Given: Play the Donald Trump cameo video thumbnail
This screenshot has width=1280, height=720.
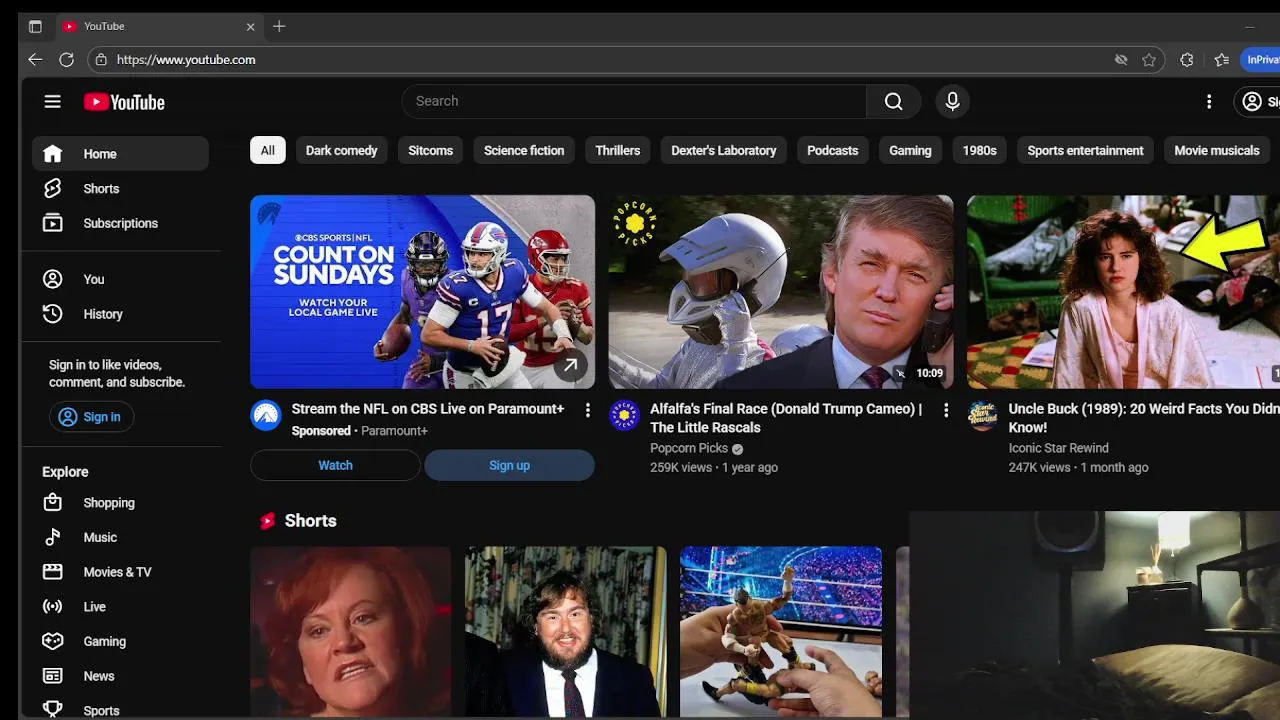Looking at the screenshot, I should 781,291.
